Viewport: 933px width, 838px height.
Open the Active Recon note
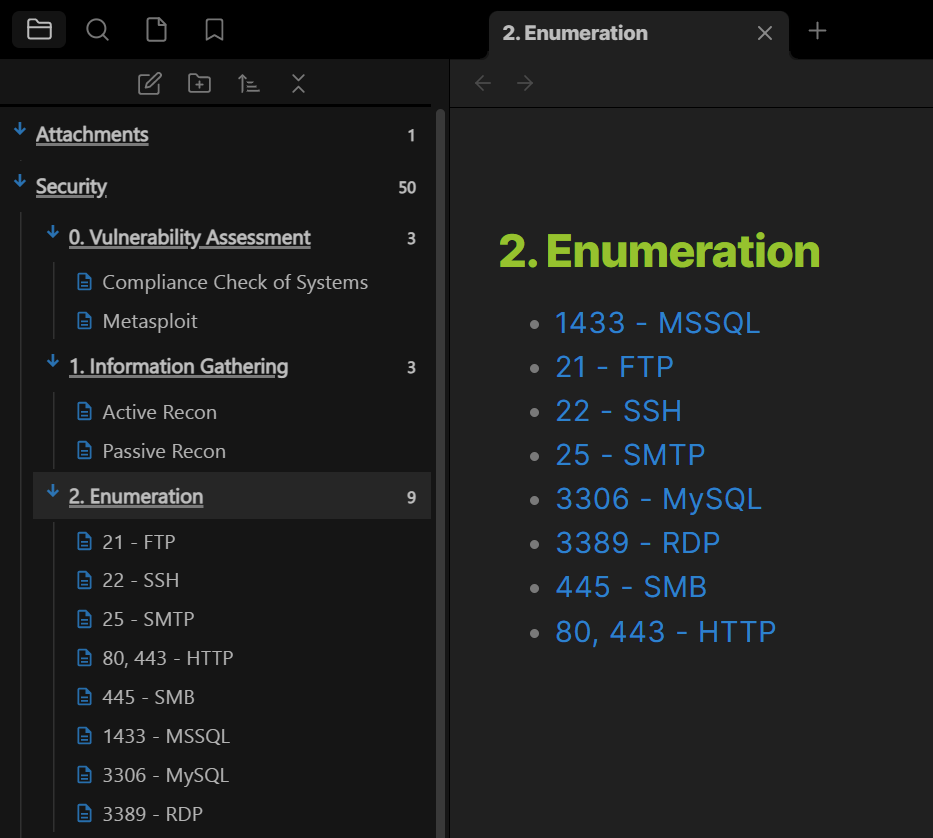159,412
